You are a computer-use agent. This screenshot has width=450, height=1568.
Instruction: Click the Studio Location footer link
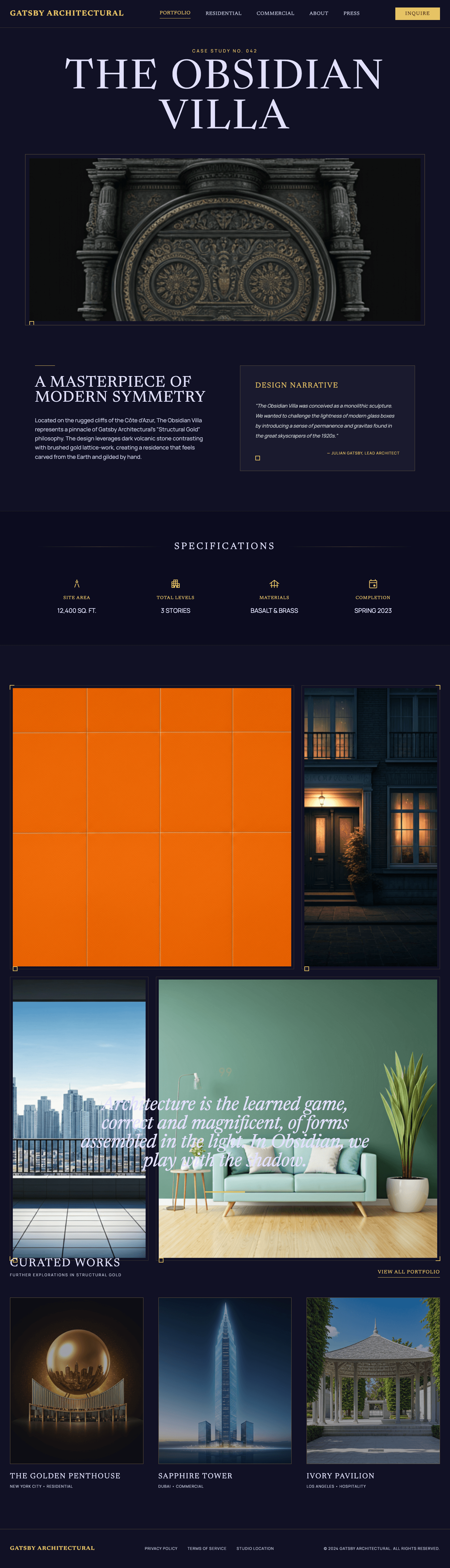255,1548
